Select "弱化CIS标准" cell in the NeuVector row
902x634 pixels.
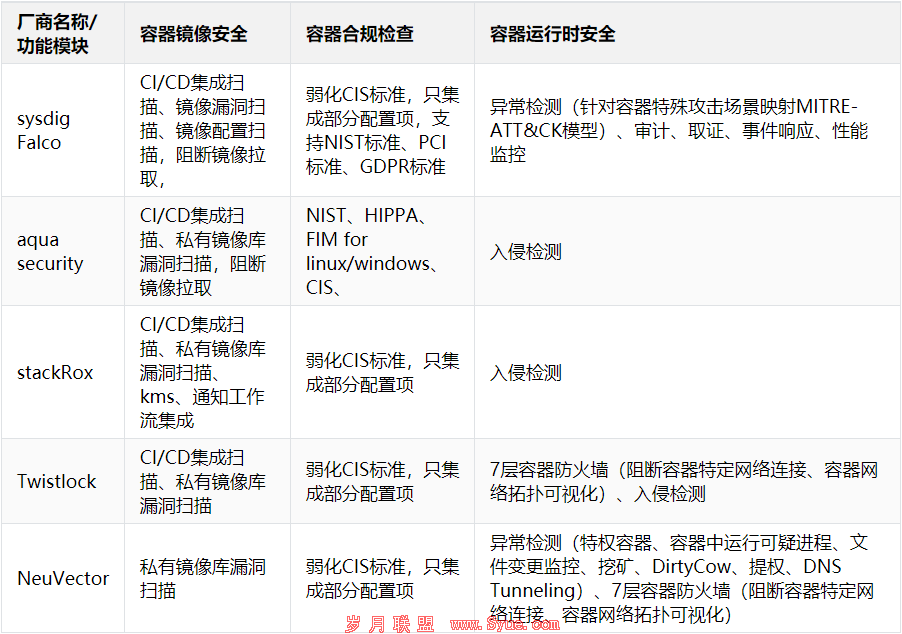coord(383,578)
